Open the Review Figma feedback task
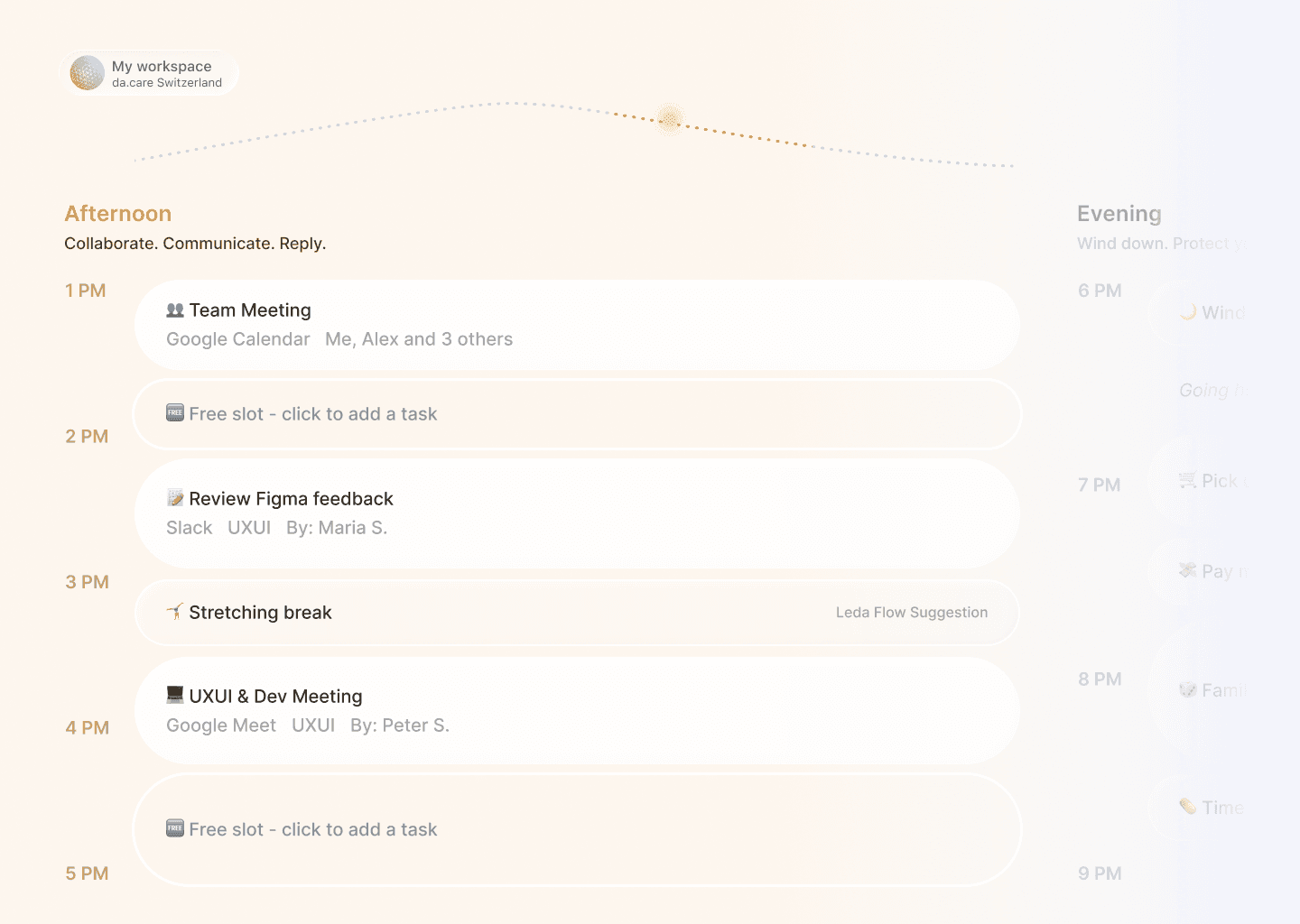Image resolution: width=1300 pixels, height=924 pixels. [578, 513]
